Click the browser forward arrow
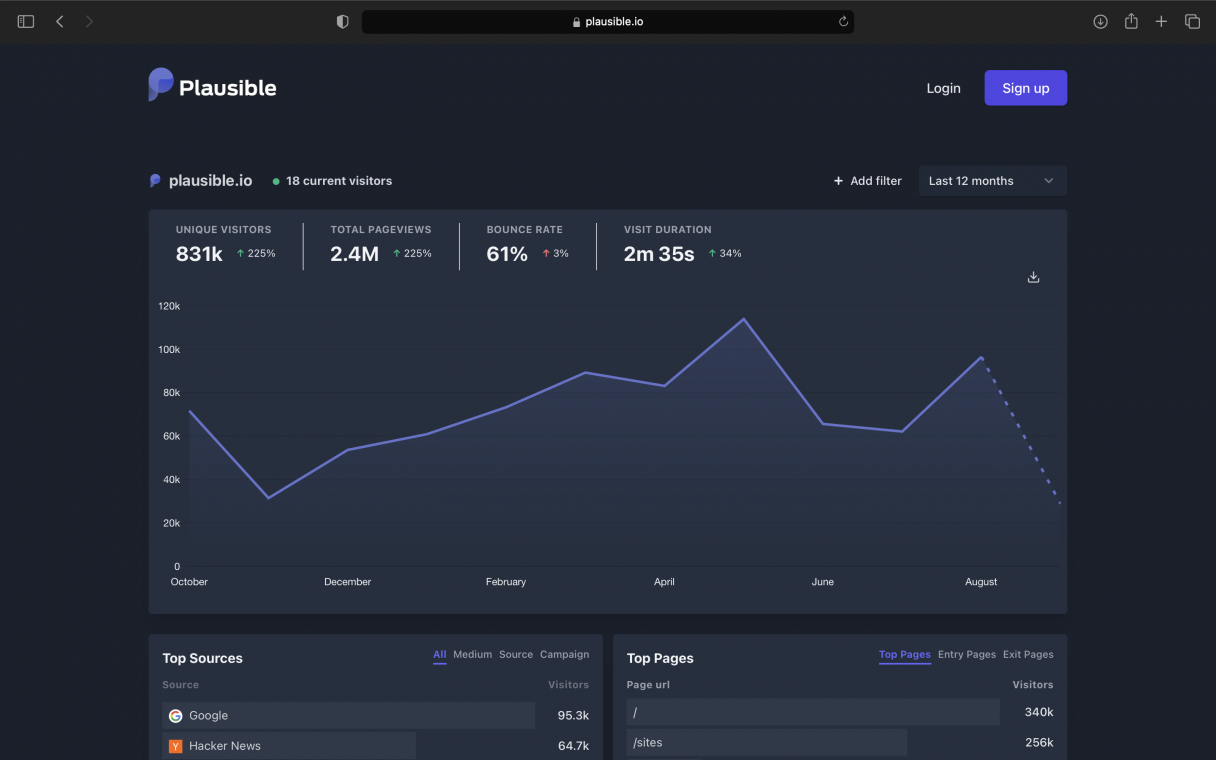The image size is (1216, 760). tap(89, 21)
